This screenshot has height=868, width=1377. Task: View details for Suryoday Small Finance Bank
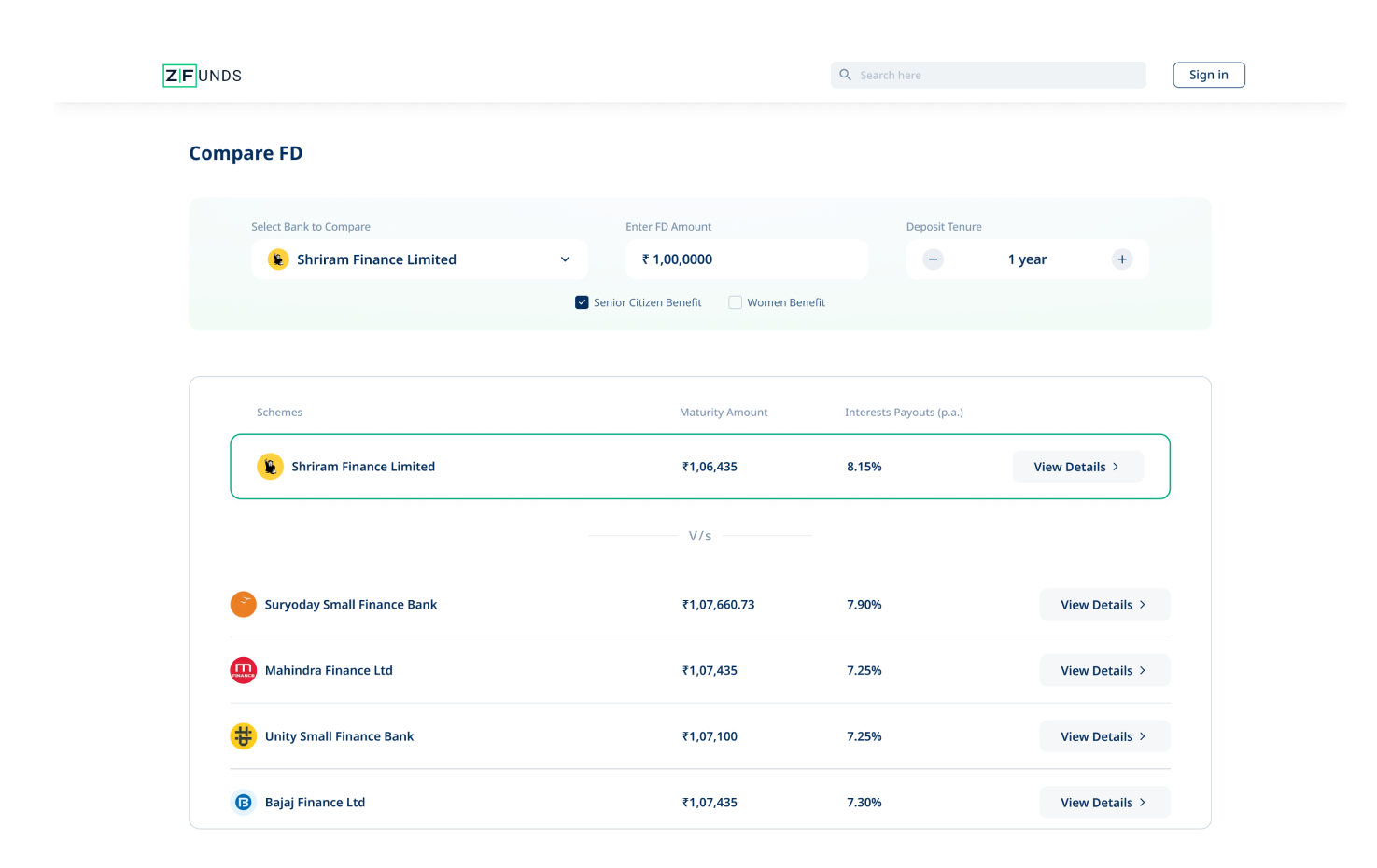(x=1104, y=605)
